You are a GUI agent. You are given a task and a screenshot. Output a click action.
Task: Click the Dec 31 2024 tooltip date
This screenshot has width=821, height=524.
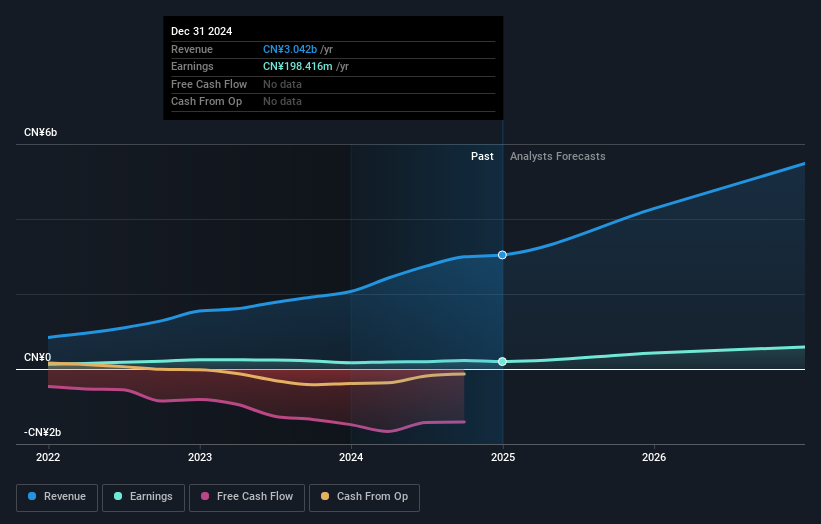click(x=202, y=31)
